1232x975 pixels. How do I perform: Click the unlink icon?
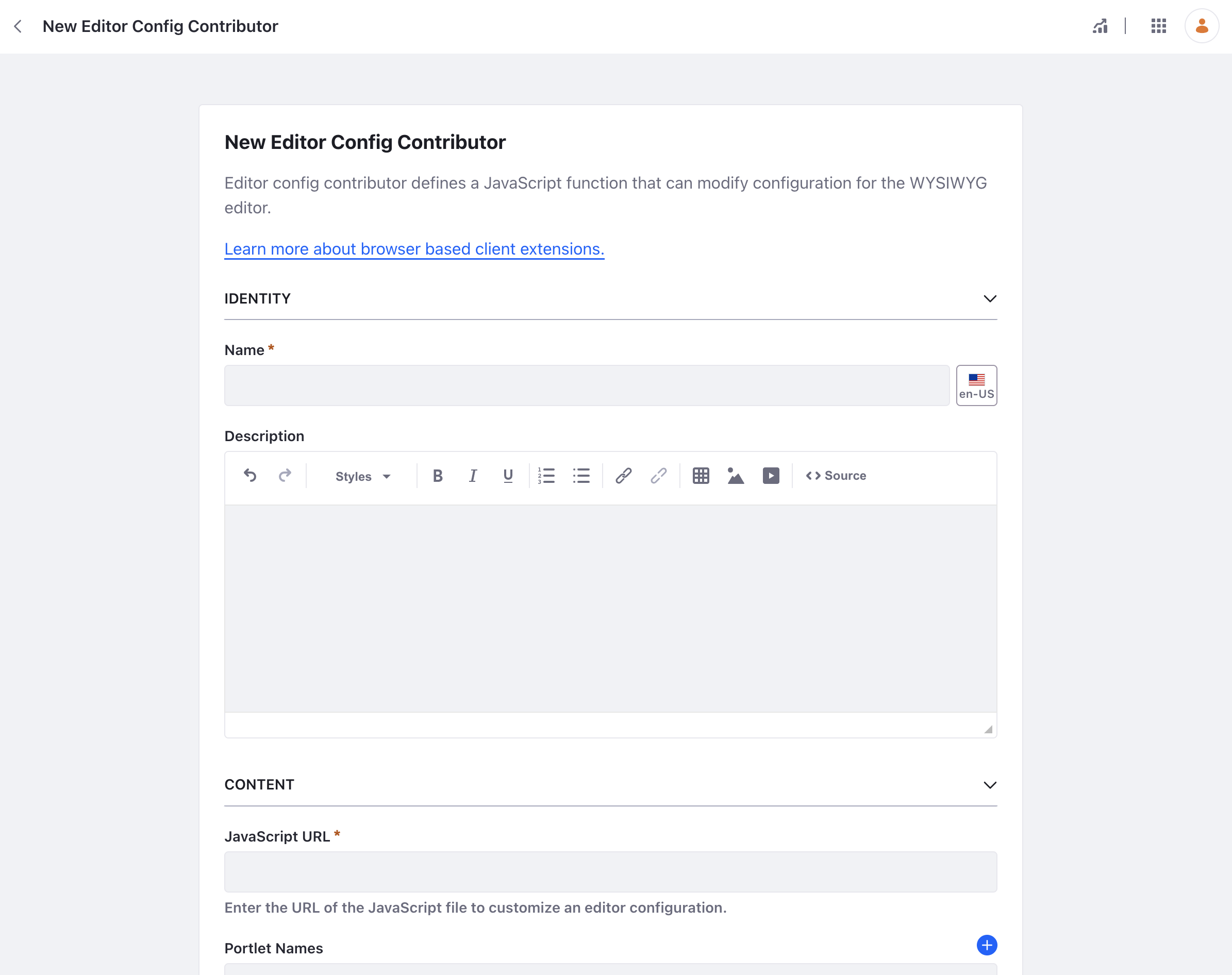658,476
